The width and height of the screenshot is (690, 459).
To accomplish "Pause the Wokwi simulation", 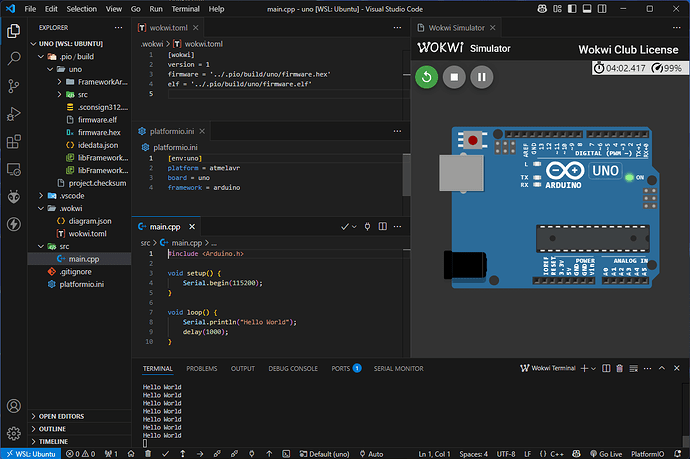I will 482,77.
